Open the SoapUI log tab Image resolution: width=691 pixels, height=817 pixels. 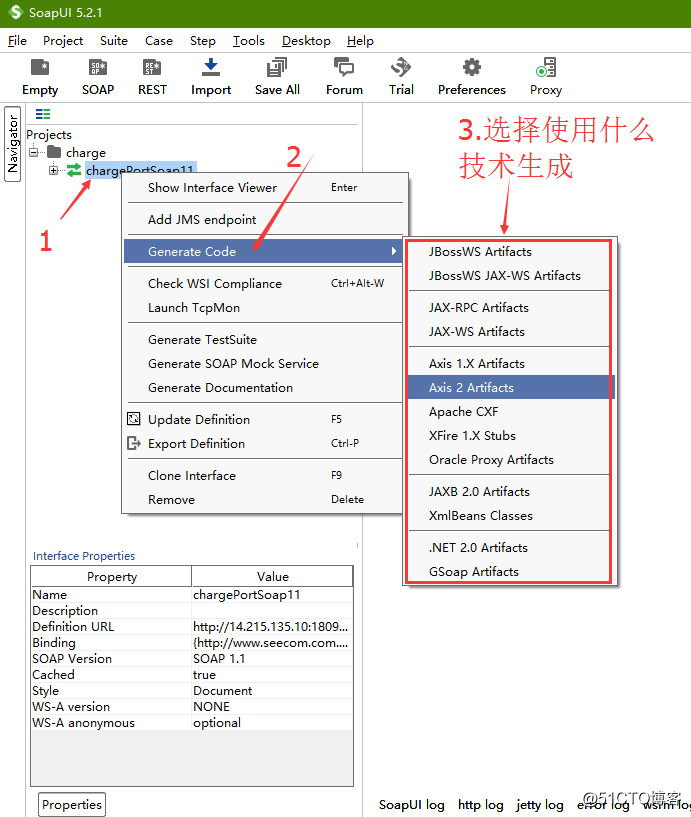coord(412,804)
